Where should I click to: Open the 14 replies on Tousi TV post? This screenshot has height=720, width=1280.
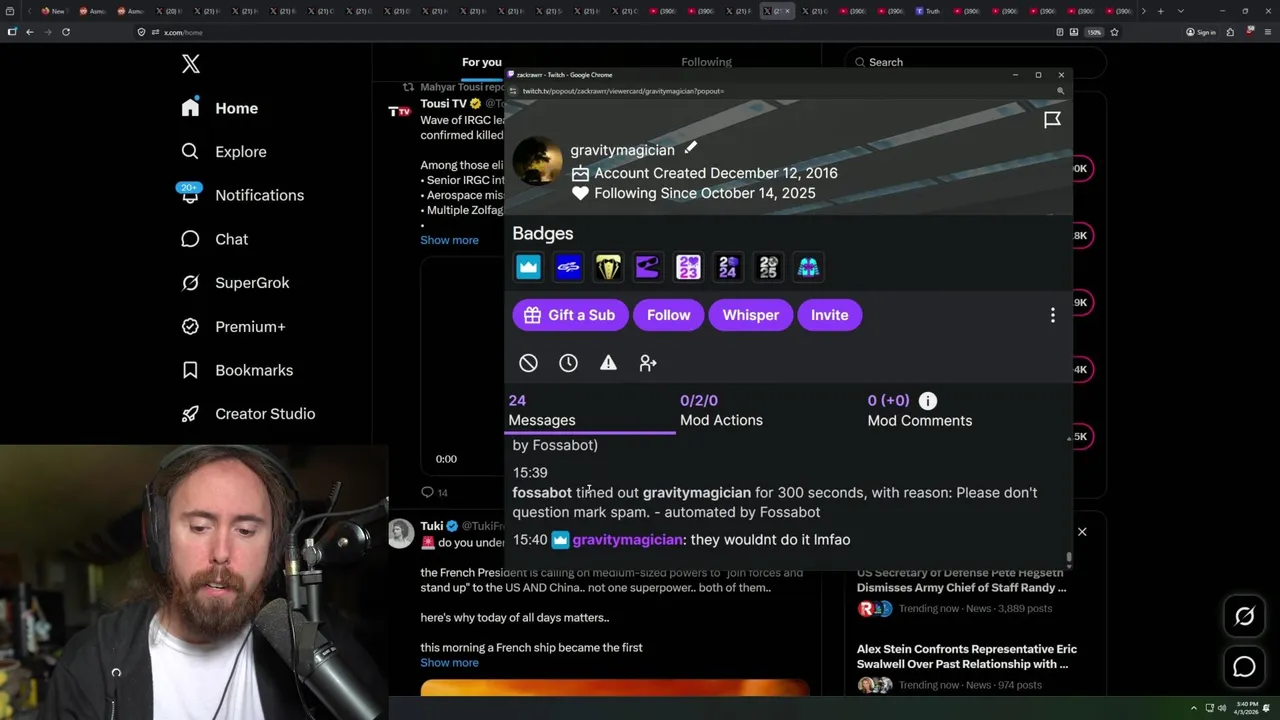pos(435,492)
